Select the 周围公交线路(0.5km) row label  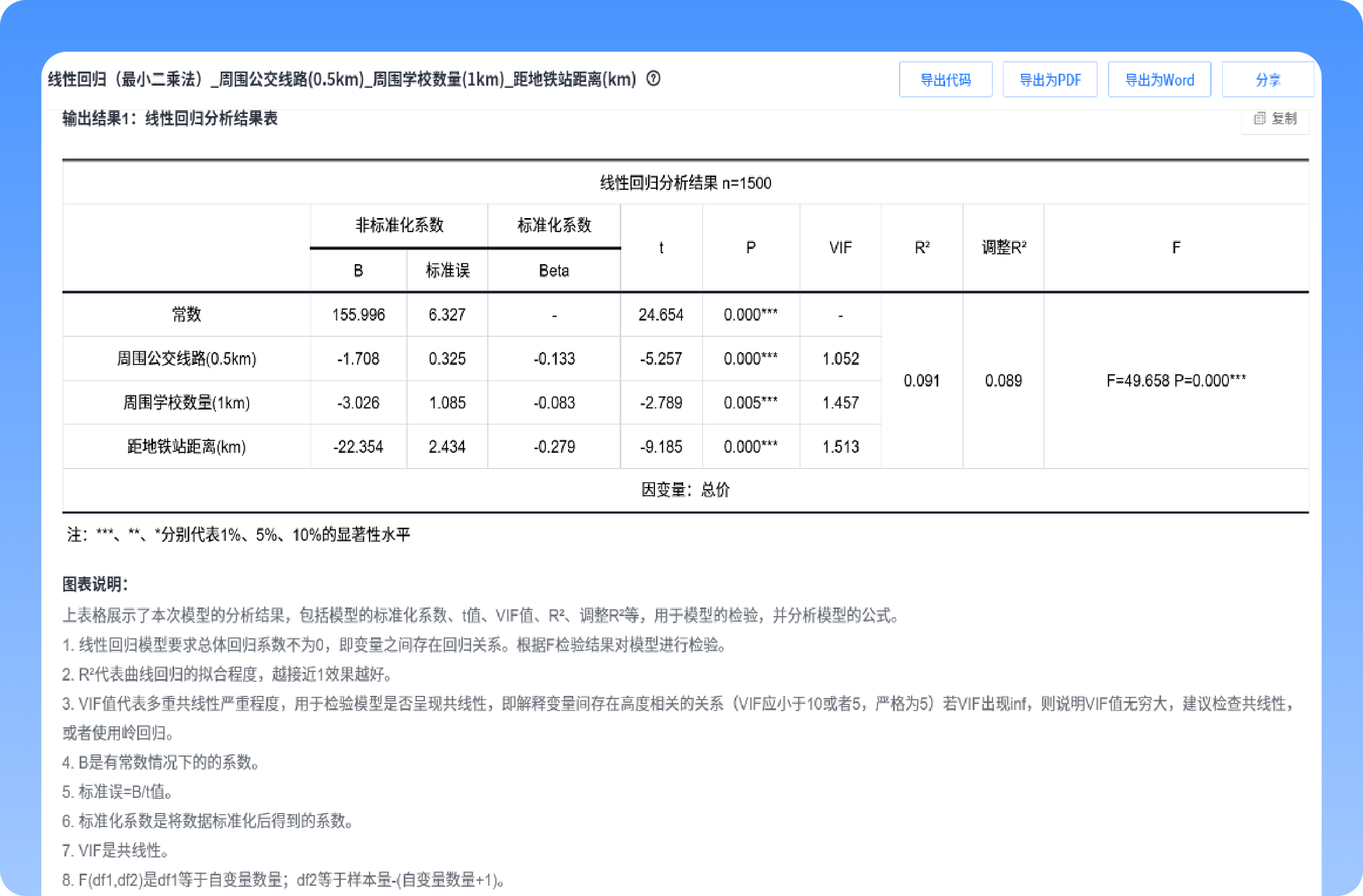[186, 359]
